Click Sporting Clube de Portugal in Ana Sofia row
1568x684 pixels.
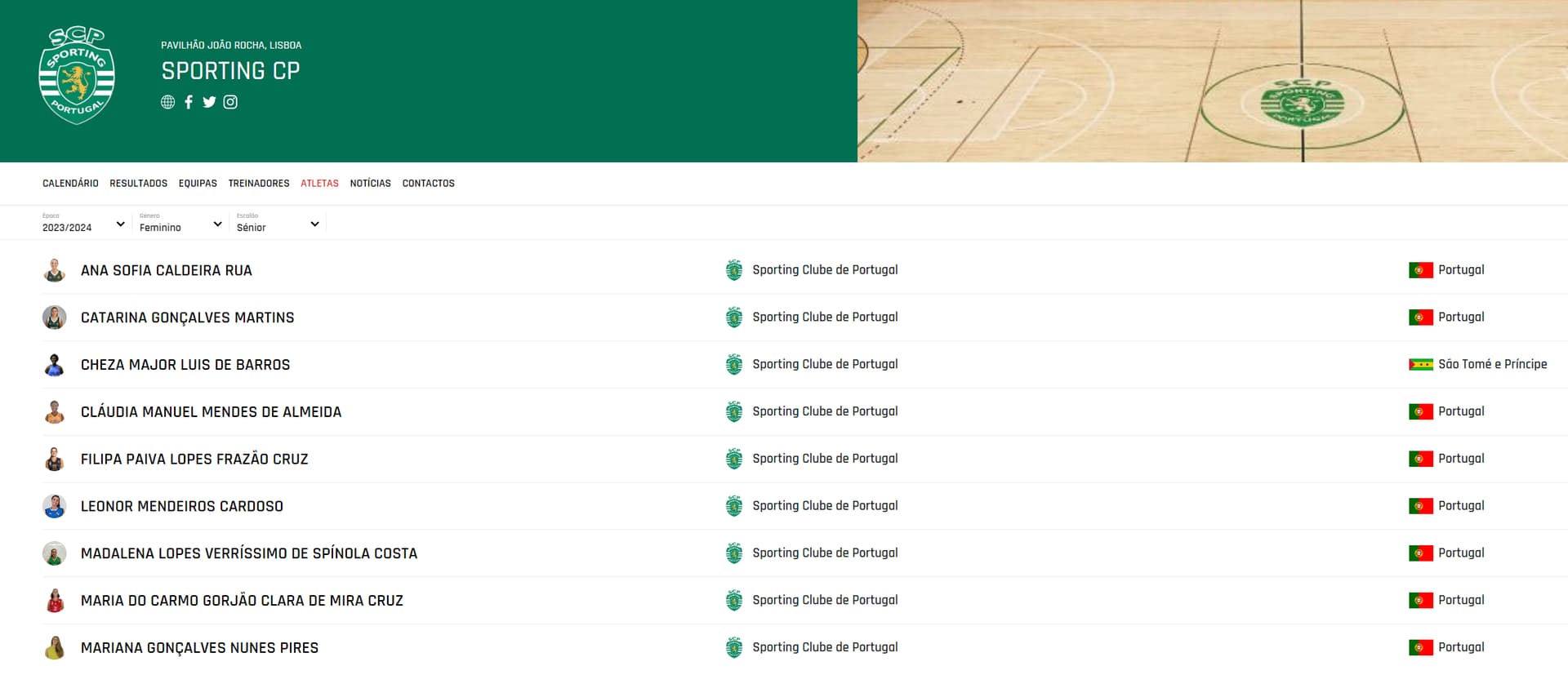[x=825, y=270]
